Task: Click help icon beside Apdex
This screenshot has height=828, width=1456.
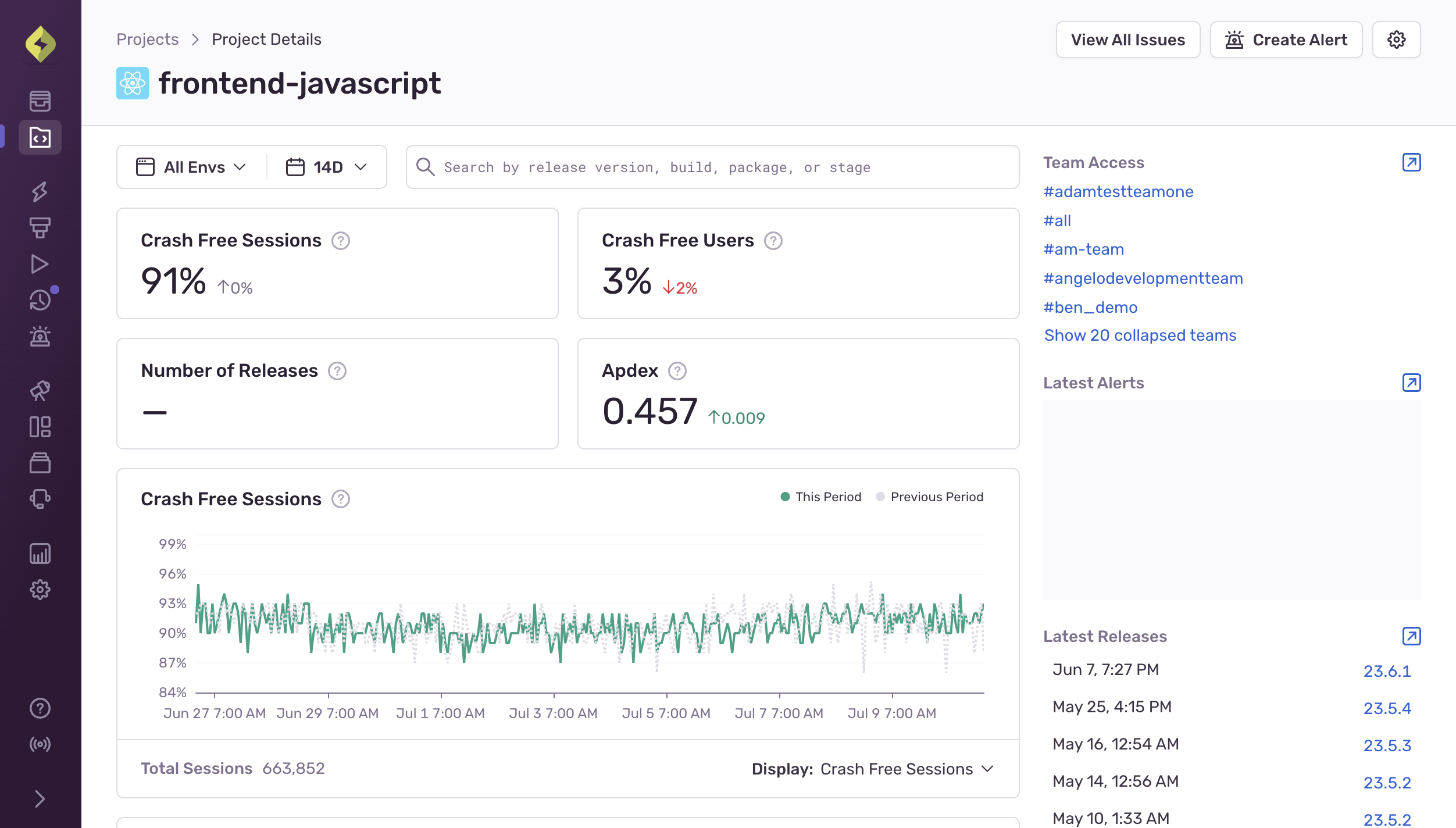Action: (677, 371)
